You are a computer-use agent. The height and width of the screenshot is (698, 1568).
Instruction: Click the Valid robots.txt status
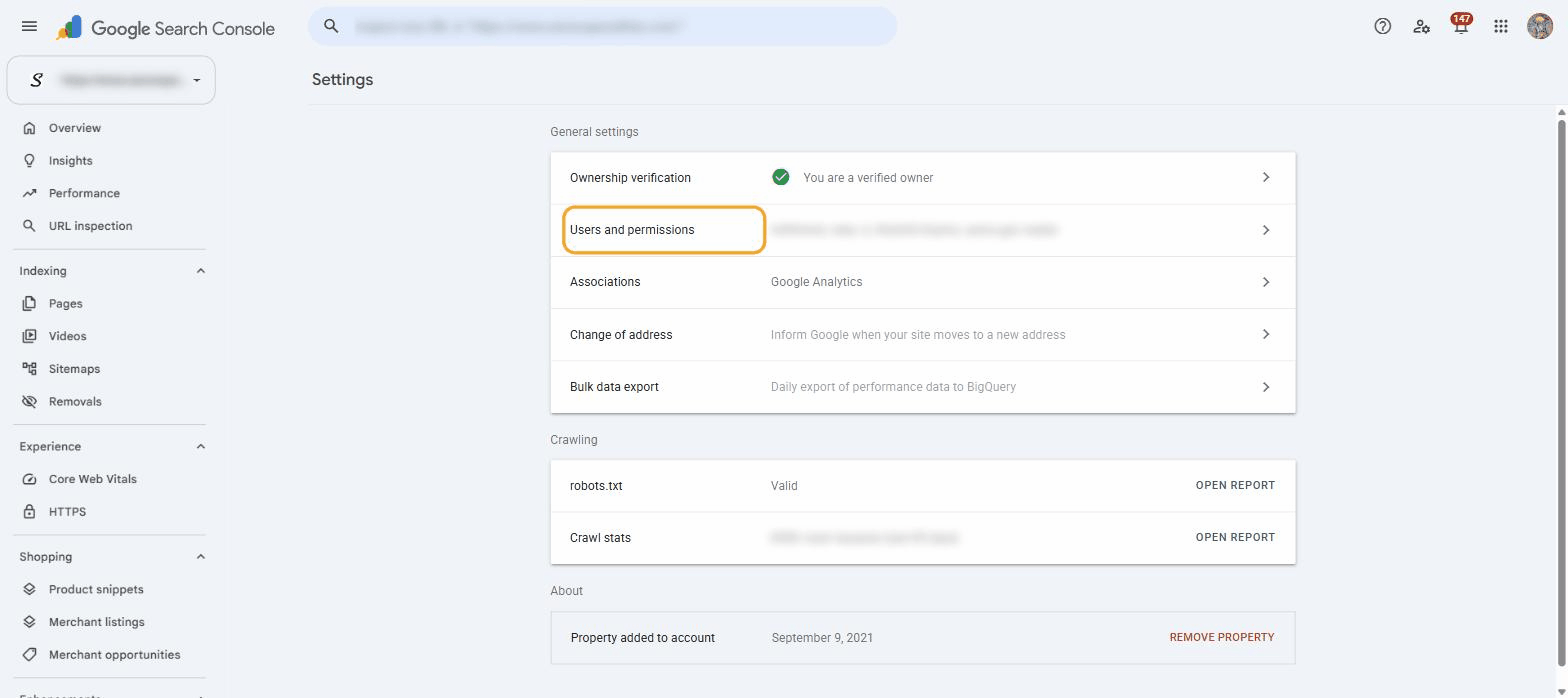pyautogui.click(x=784, y=486)
